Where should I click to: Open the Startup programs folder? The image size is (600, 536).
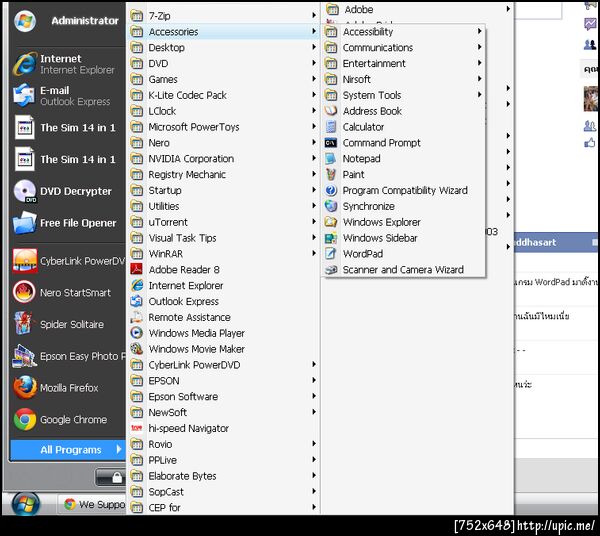click(x=223, y=190)
